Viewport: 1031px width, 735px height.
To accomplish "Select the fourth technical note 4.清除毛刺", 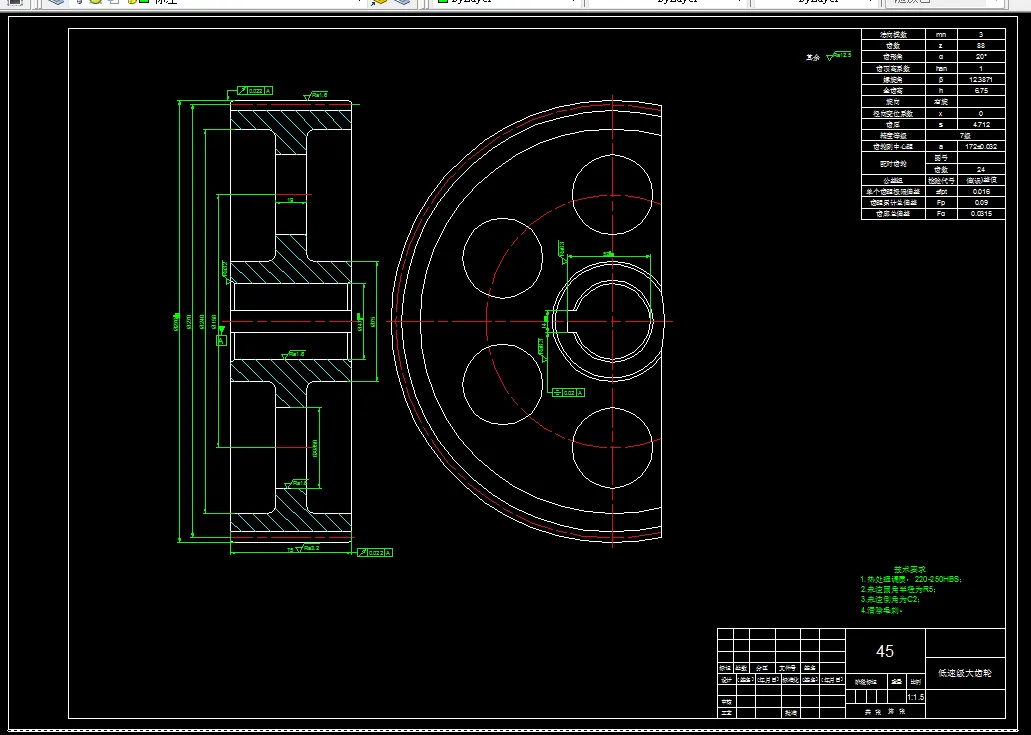I will 882,610.
